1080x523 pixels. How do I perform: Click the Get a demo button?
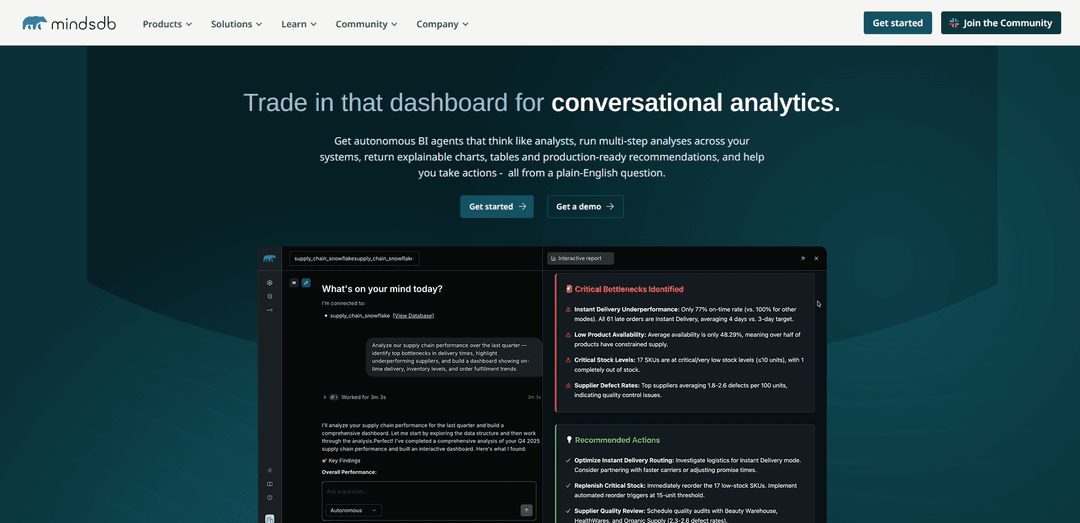pos(585,206)
